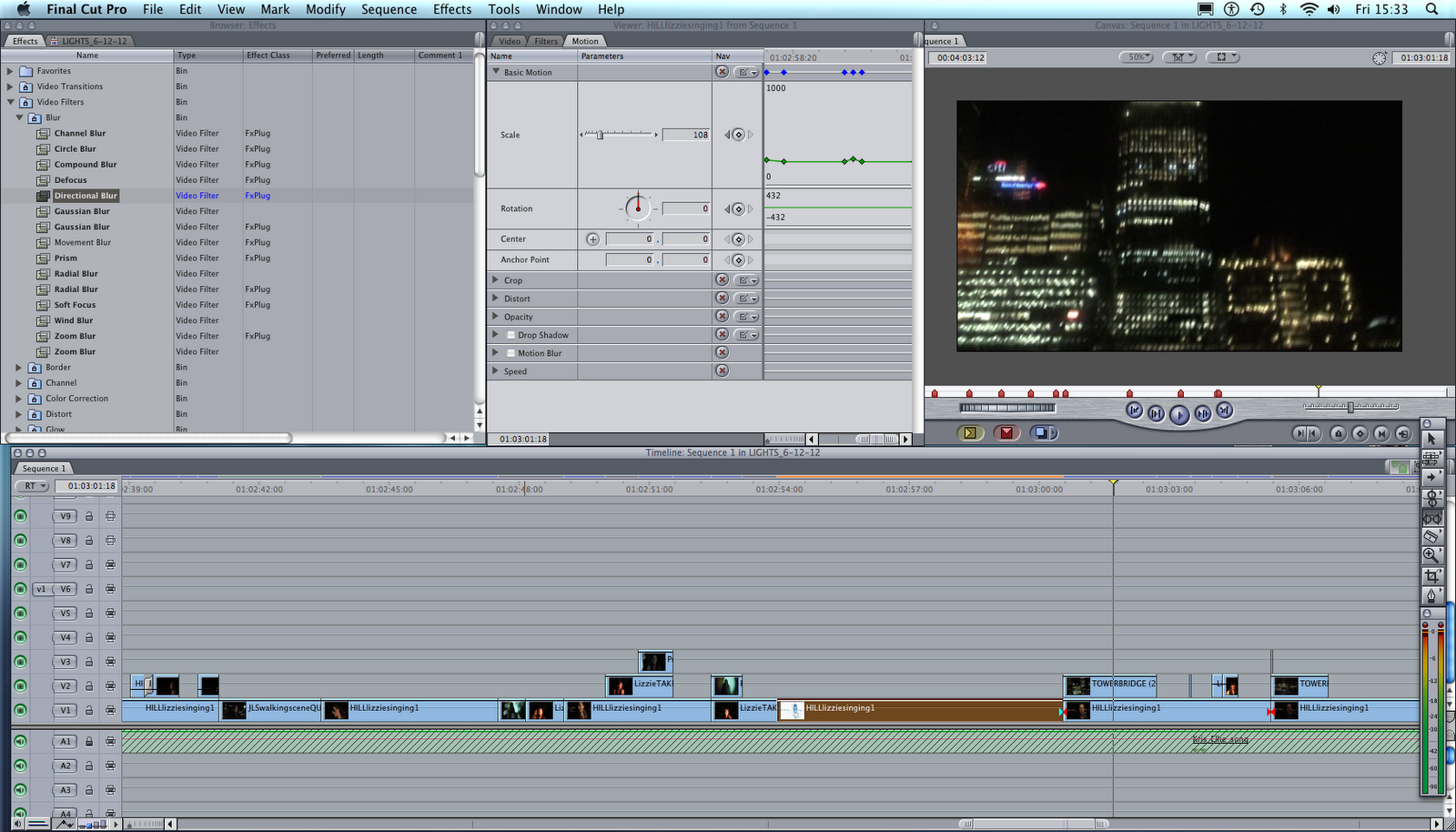1456x832 pixels.
Task: Select the Zoom In magnifier tool
Action: coord(1431,555)
